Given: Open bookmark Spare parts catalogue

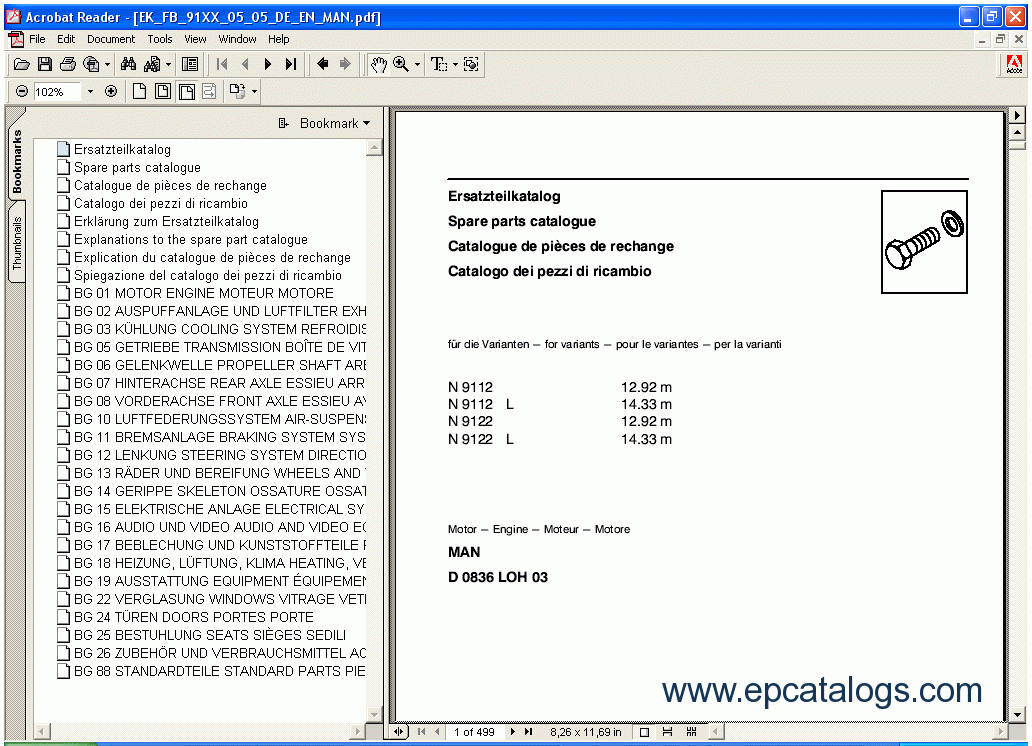Looking at the screenshot, I should coord(137,167).
